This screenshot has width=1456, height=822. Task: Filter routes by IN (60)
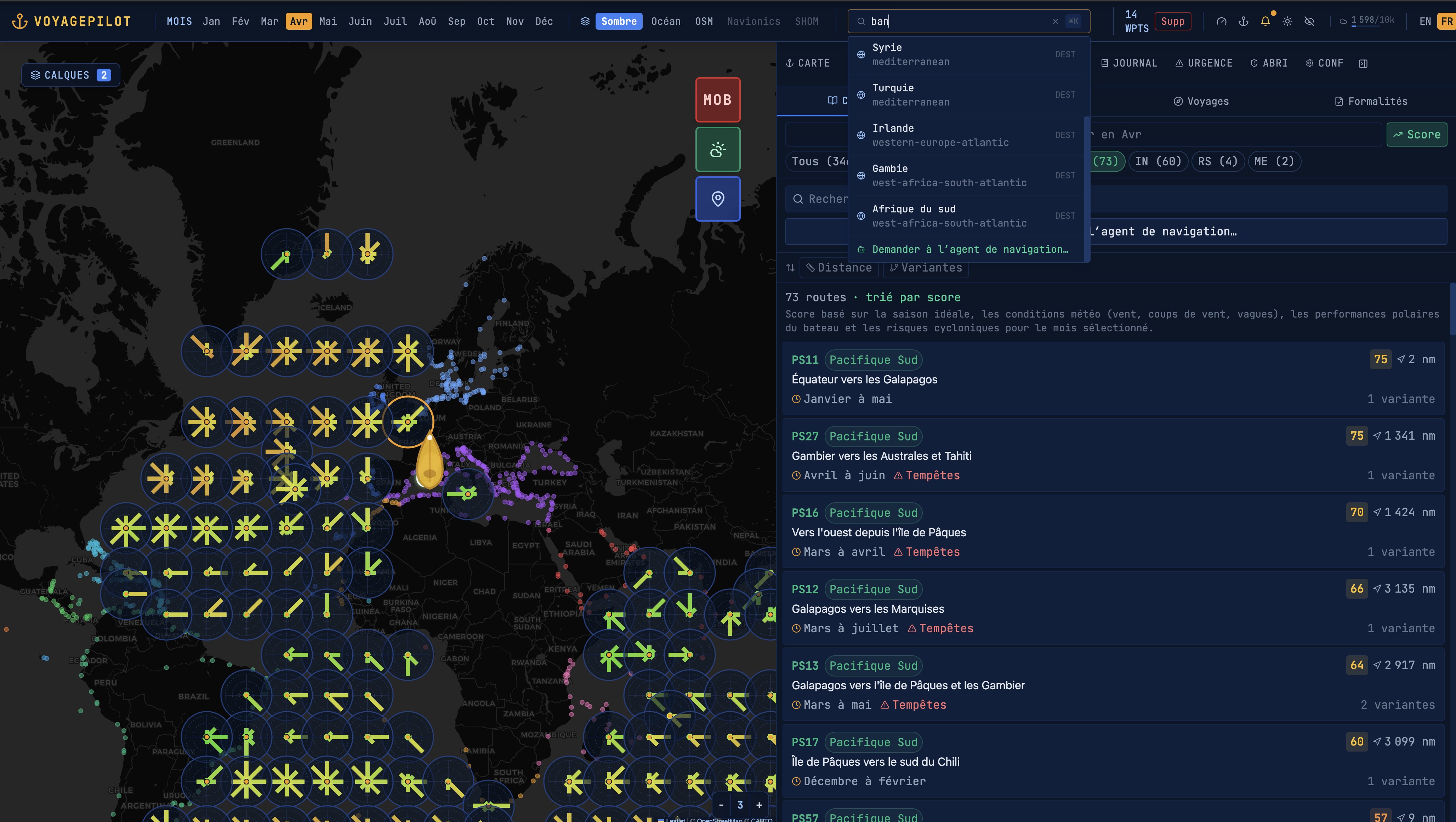click(1158, 161)
